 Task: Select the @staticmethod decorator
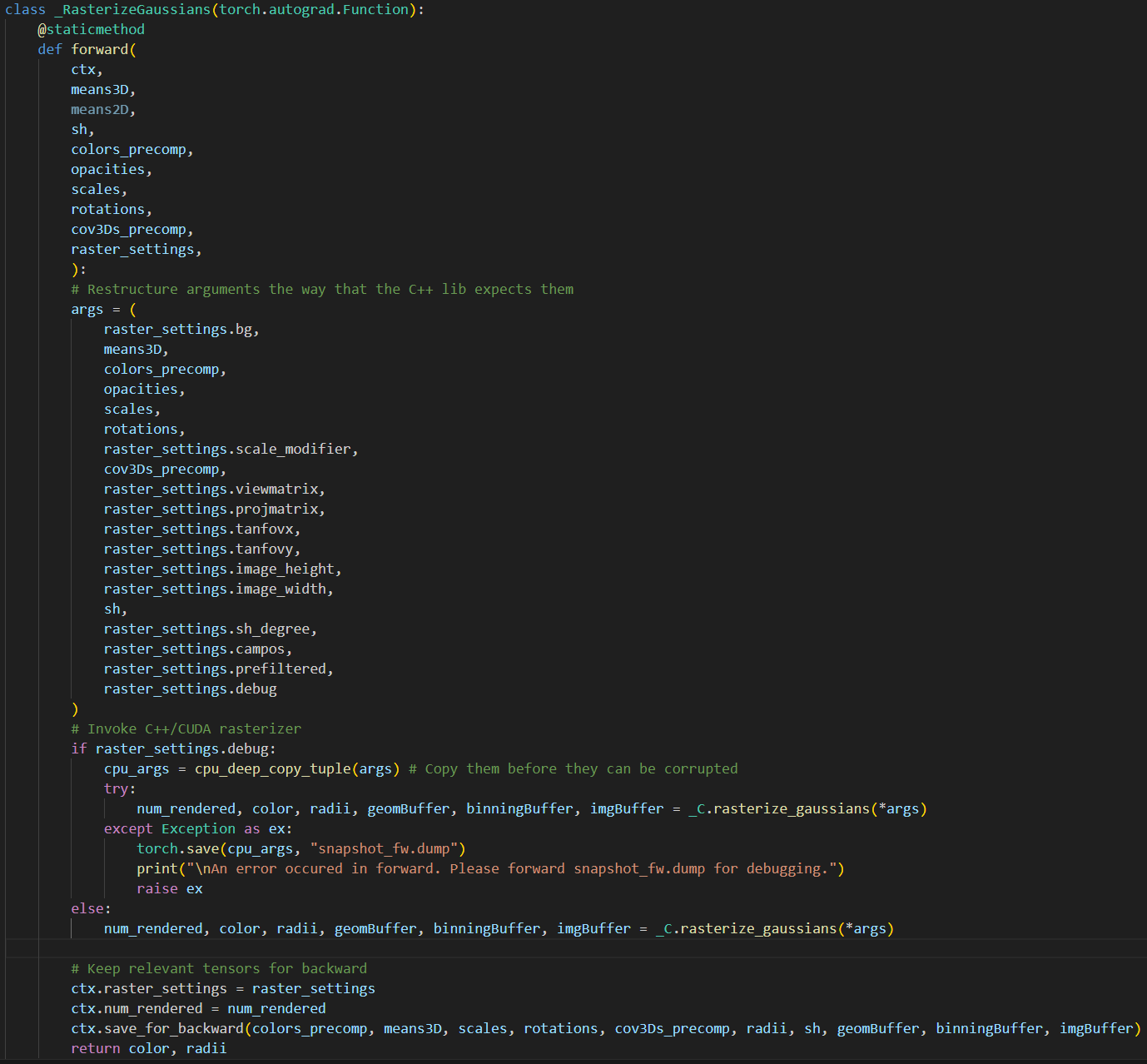tap(91, 30)
